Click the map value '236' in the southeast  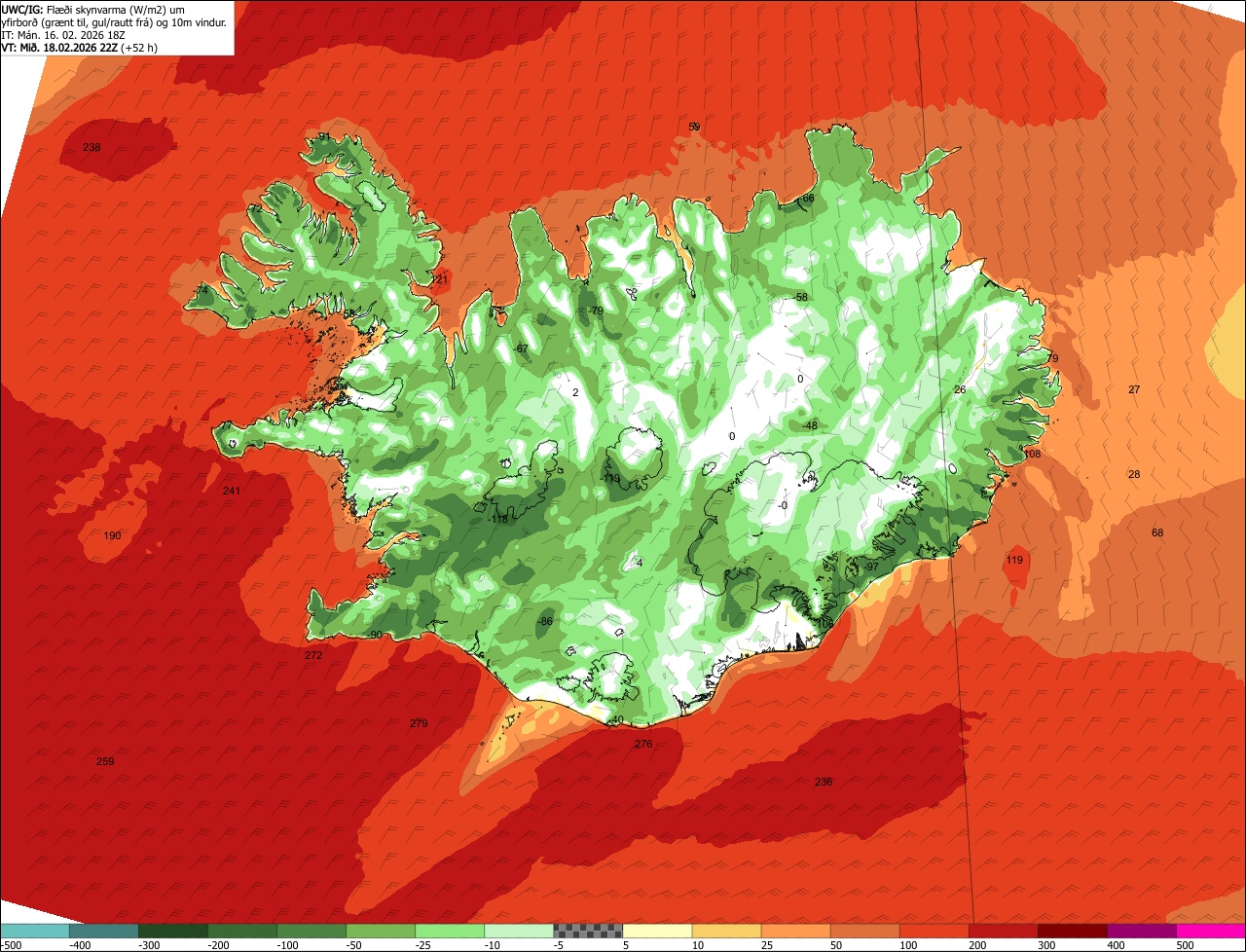click(824, 782)
